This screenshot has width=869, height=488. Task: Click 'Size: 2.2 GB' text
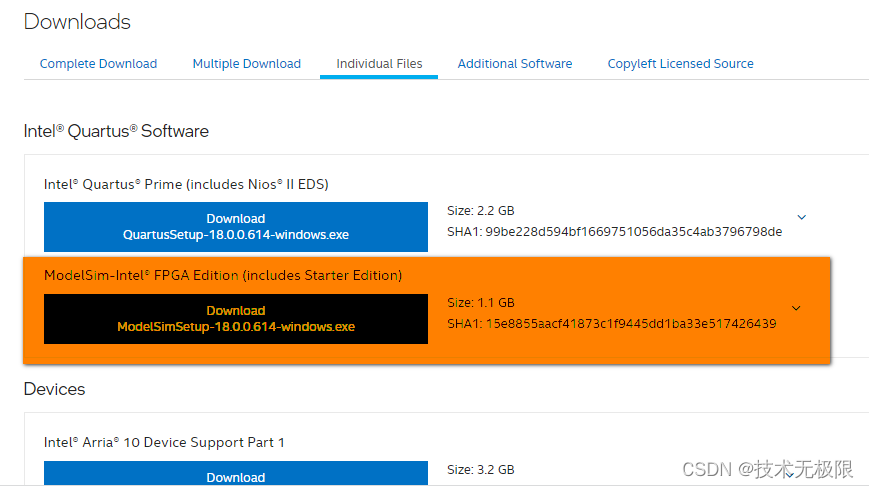tap(480, 210)
